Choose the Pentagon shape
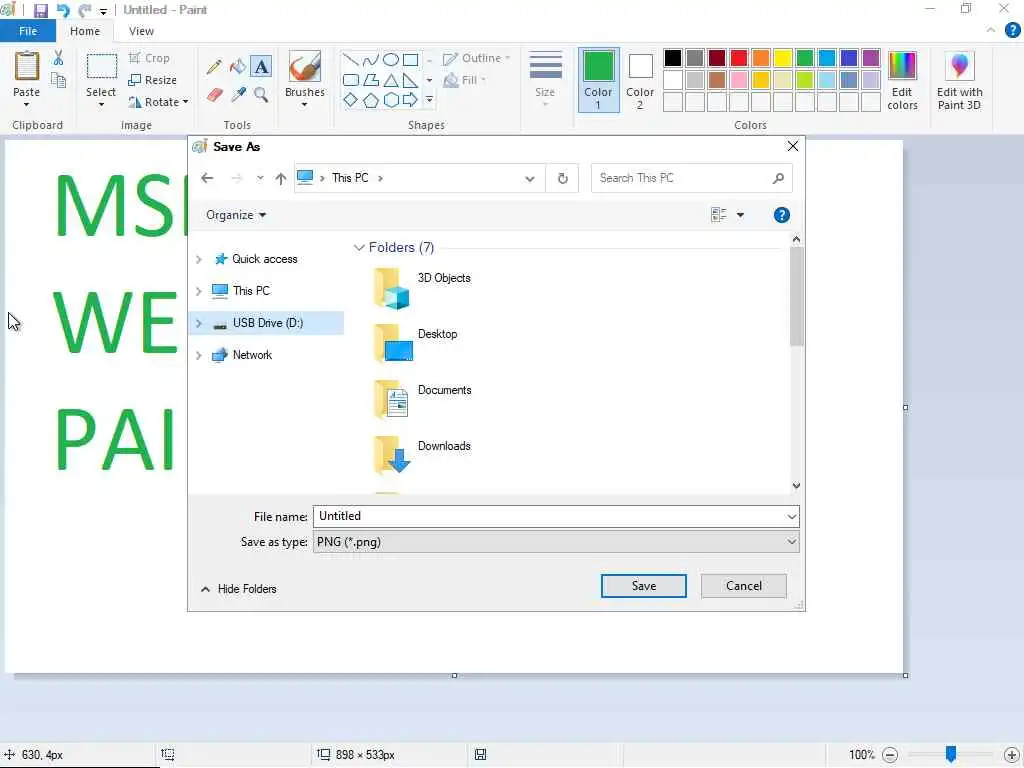 (371, 101)
